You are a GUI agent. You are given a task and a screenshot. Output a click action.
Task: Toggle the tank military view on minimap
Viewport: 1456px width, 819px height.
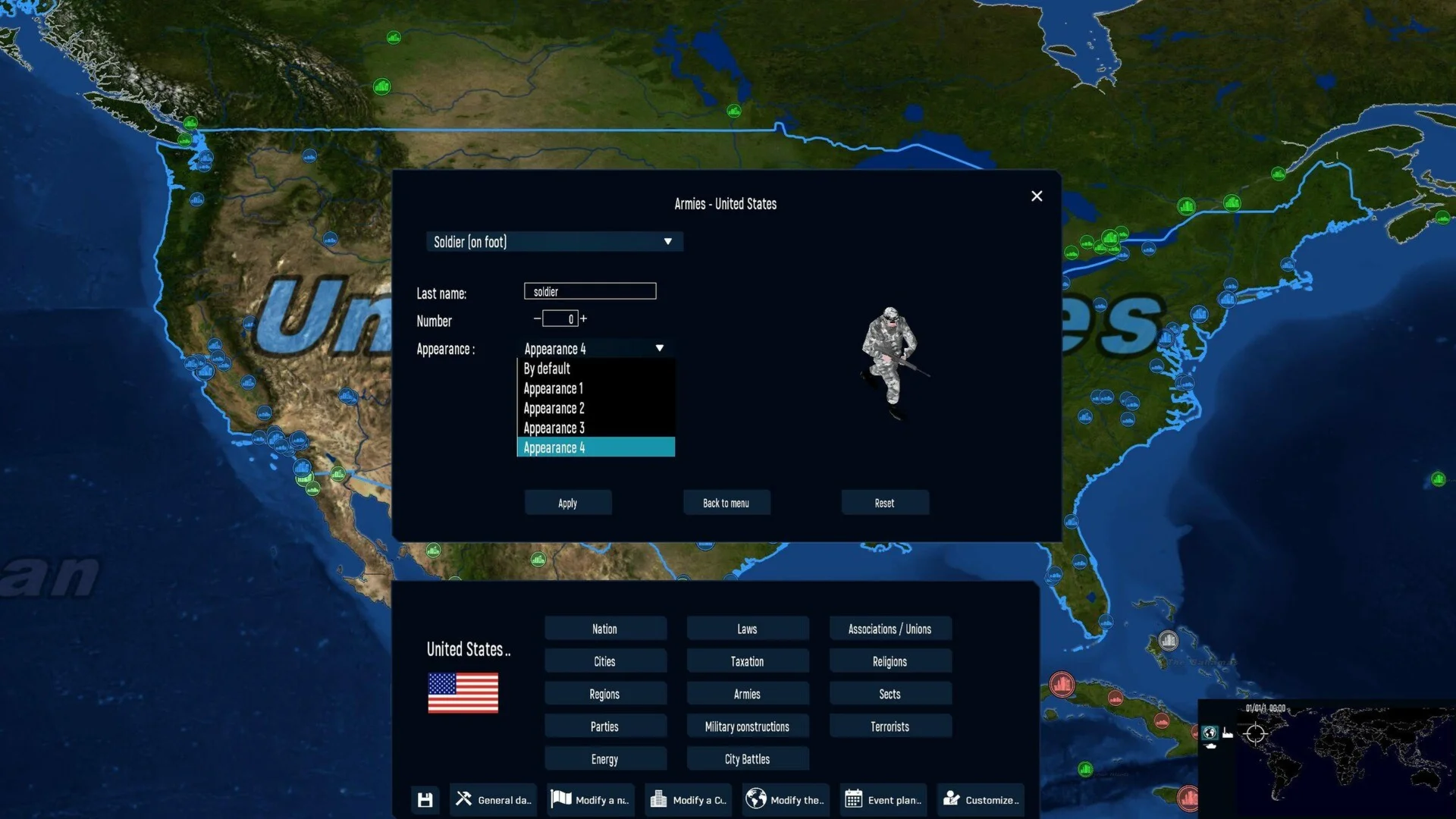[x=1210, y=746]
